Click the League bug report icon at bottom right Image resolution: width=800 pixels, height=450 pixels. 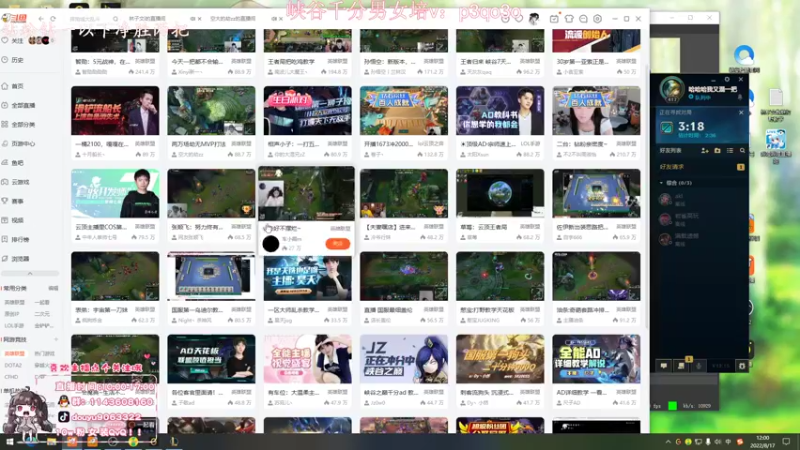click(742, 366)
